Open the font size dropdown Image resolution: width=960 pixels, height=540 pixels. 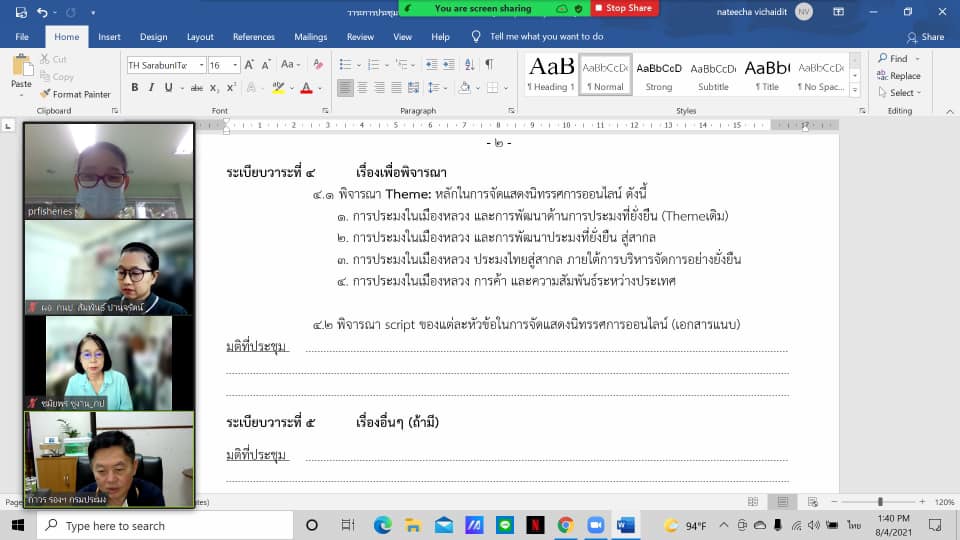tap(235, 65)
